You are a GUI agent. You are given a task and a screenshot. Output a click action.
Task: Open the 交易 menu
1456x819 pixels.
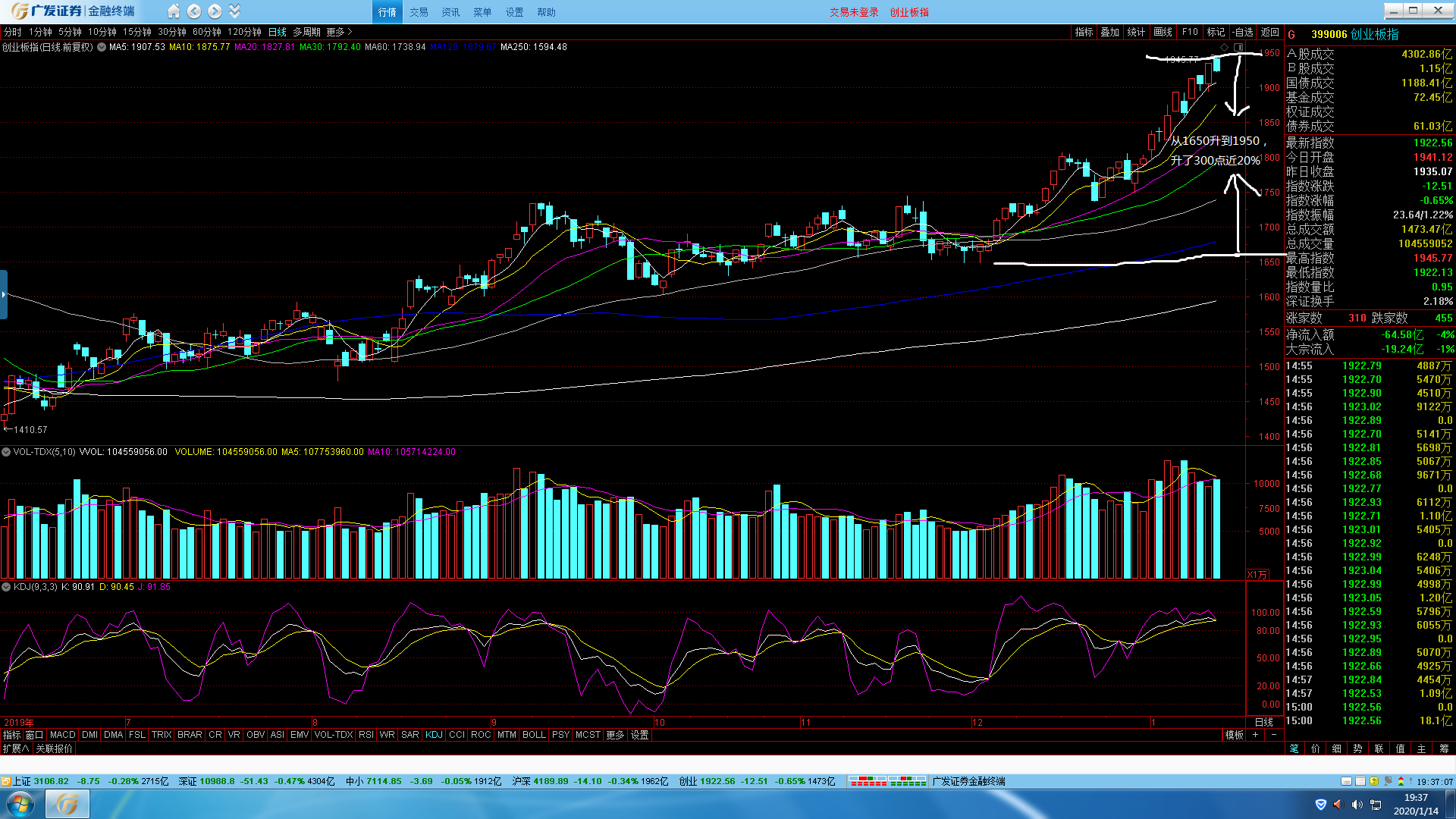[x=419, y=12]
